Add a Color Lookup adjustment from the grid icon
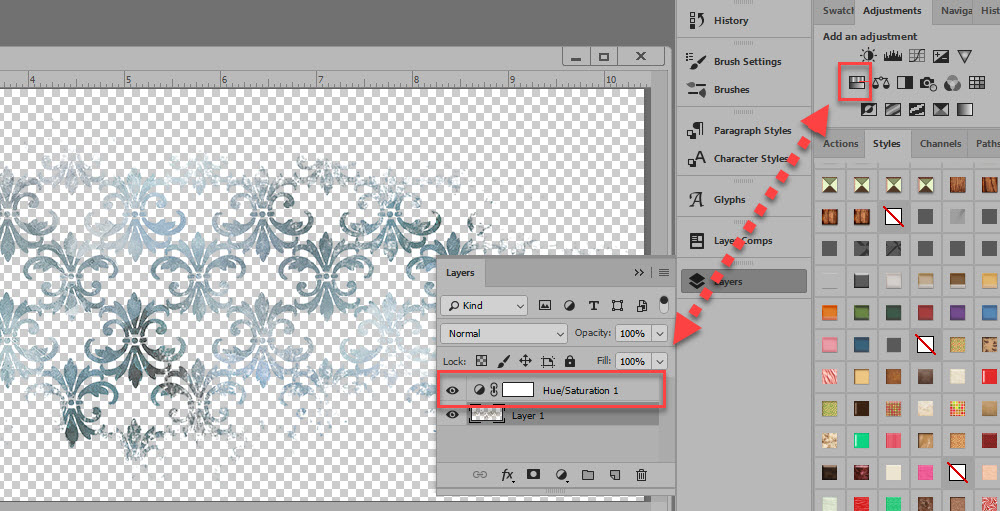This screenshot has width=1000, height=511. click(x=976, y=82)
